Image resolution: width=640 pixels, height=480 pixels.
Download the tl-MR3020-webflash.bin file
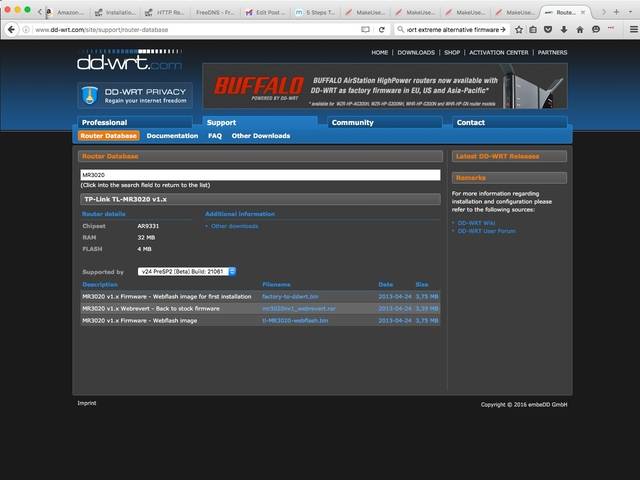[x=295, y=320]
